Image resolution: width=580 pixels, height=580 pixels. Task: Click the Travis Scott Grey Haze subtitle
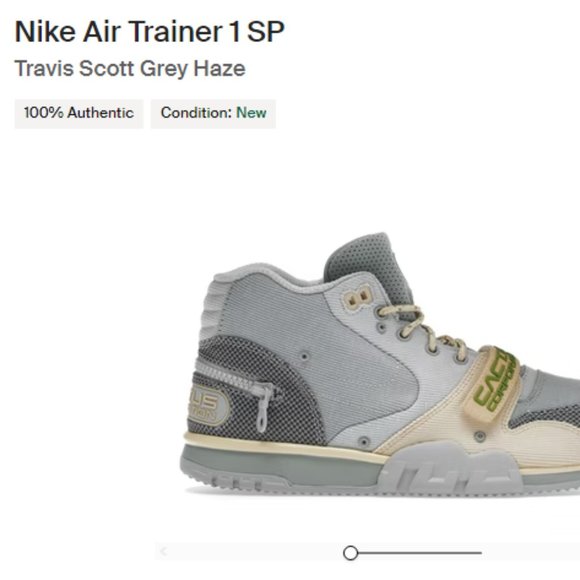(x=130, y=69)
